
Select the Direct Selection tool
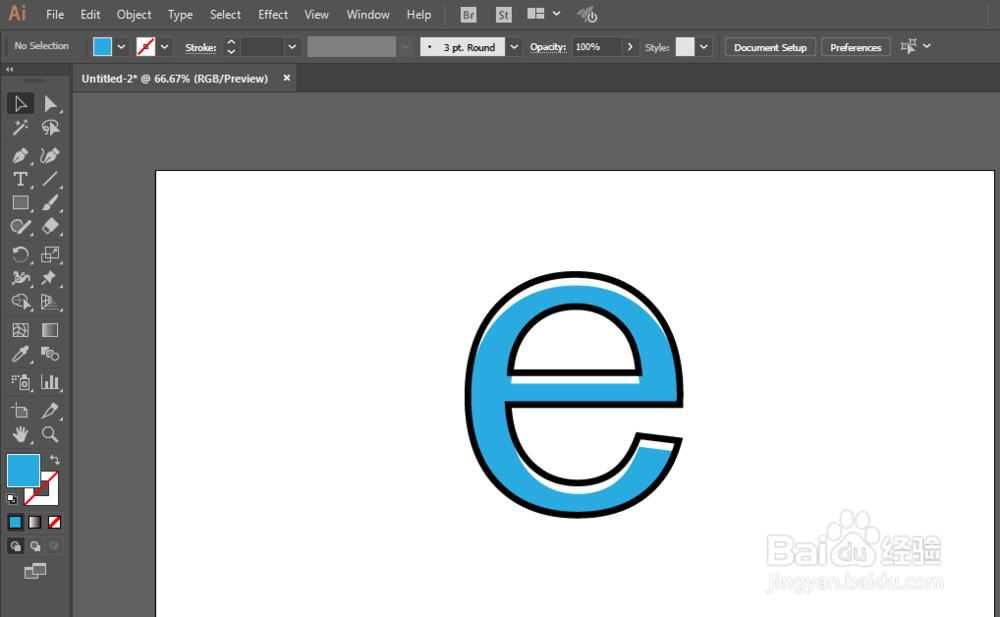(50, 103)
